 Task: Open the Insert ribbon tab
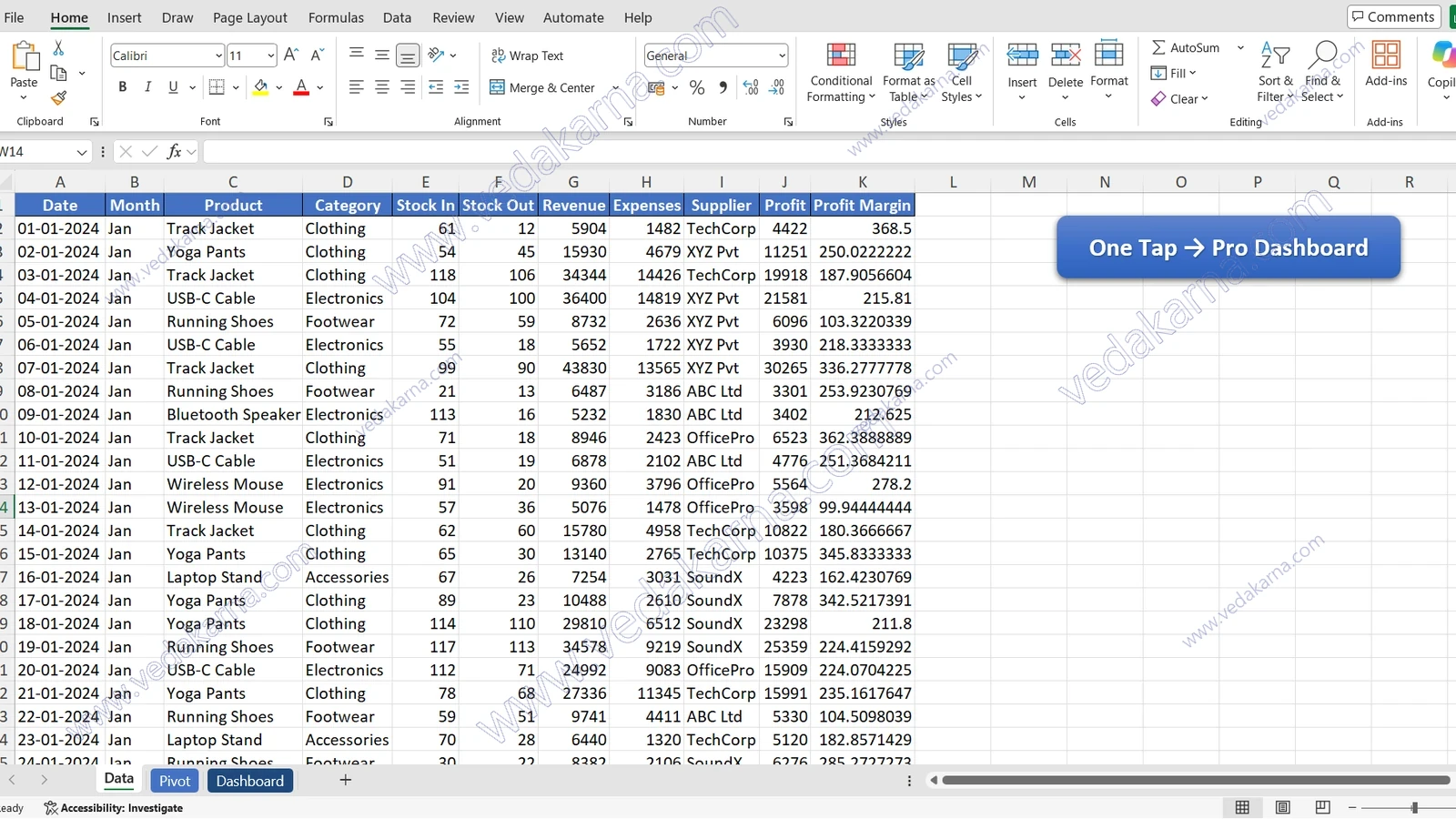tap(124, 17)
